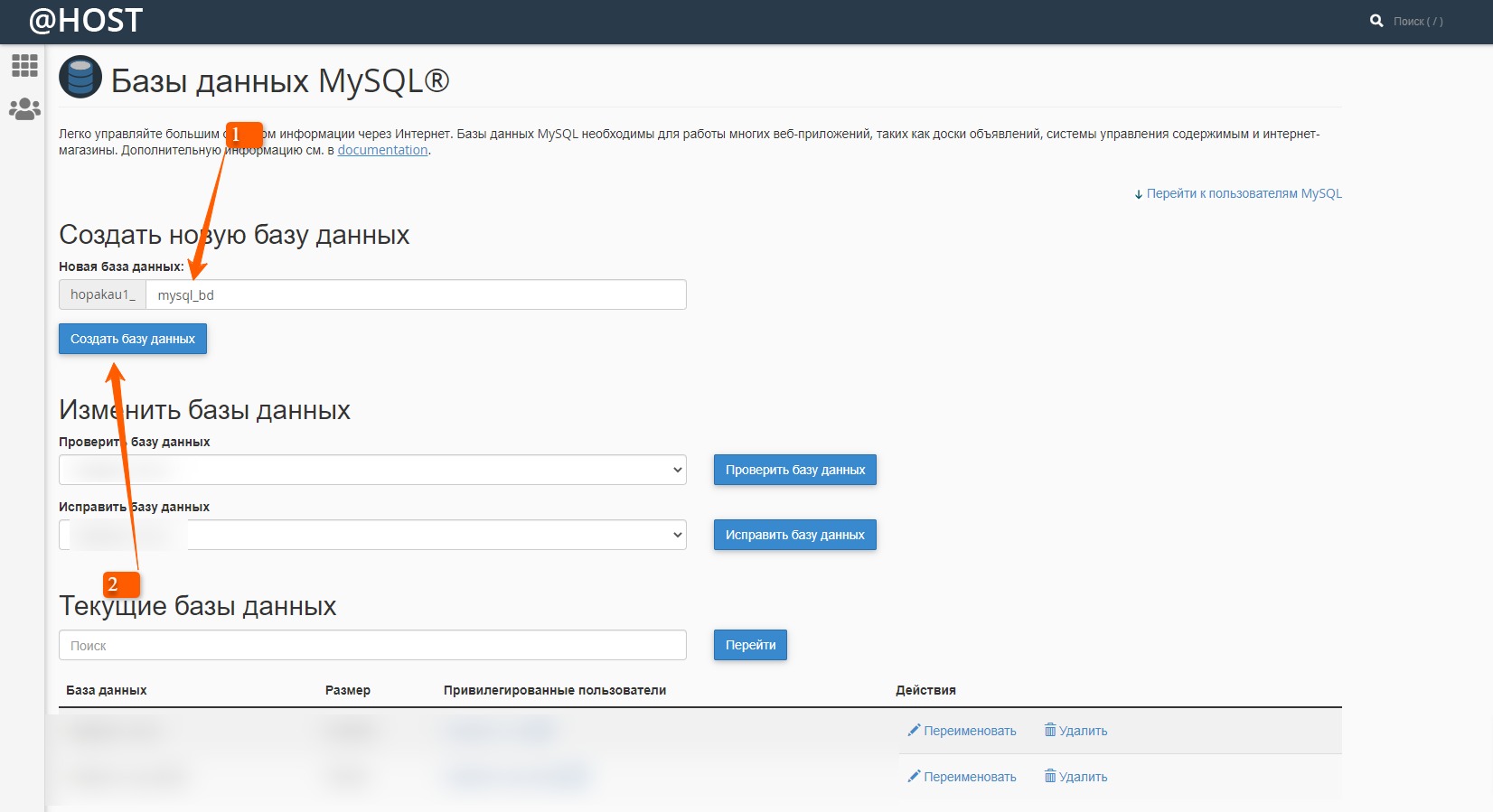Viewport: 1493px width, 812px height.
Task: Click the new database name input field
Action: pos(416,294)
